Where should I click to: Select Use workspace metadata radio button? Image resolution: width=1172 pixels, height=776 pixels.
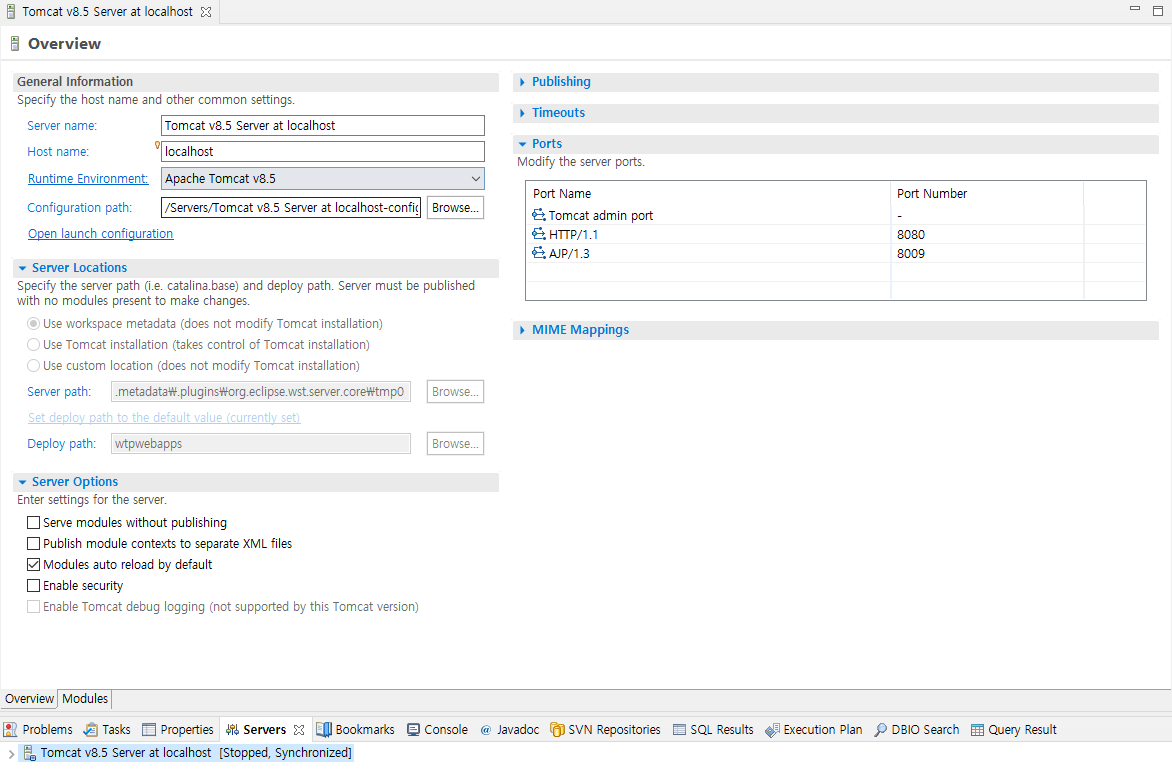point(33,324)
